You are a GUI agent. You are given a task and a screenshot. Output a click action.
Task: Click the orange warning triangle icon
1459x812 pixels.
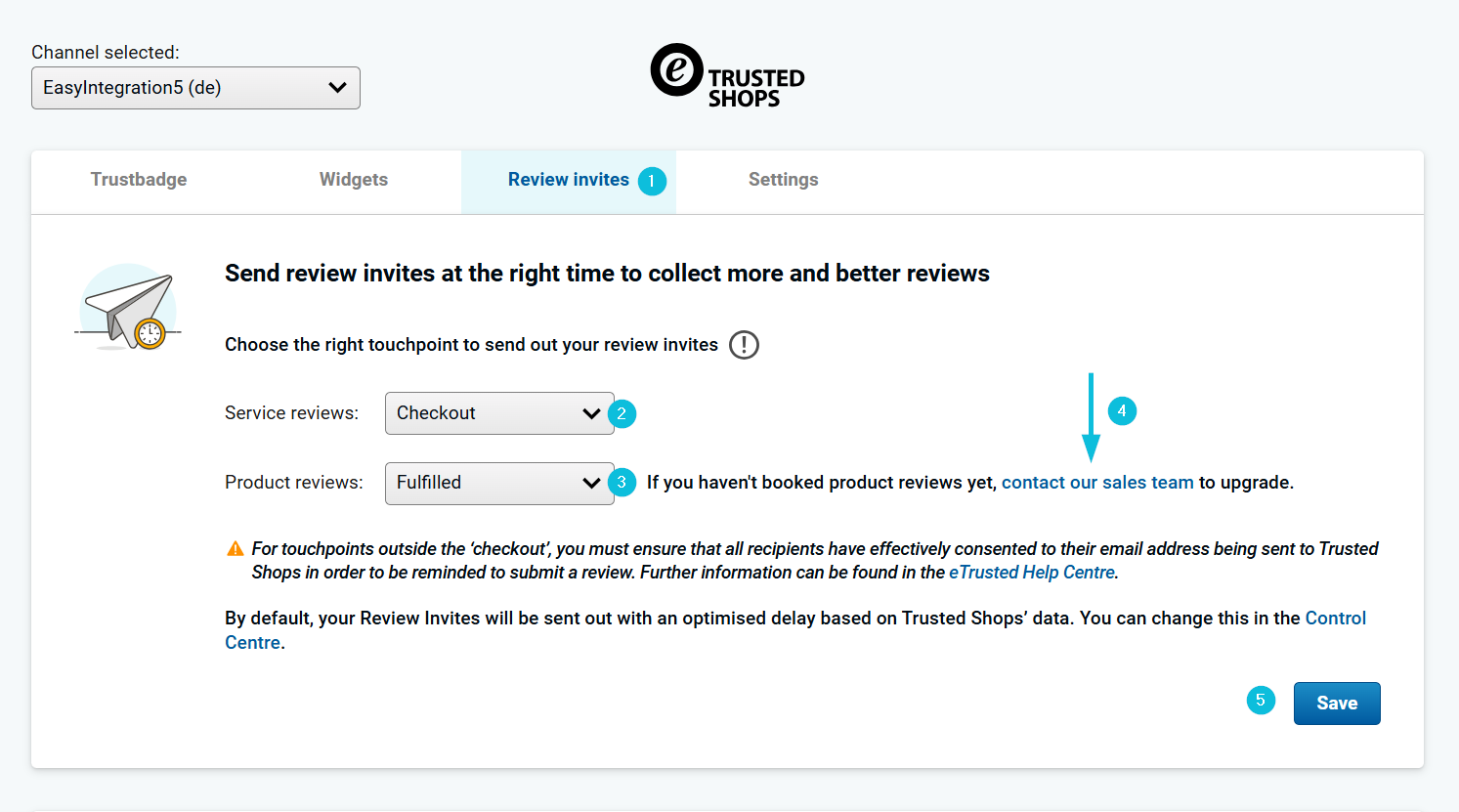tap(236, 549)
